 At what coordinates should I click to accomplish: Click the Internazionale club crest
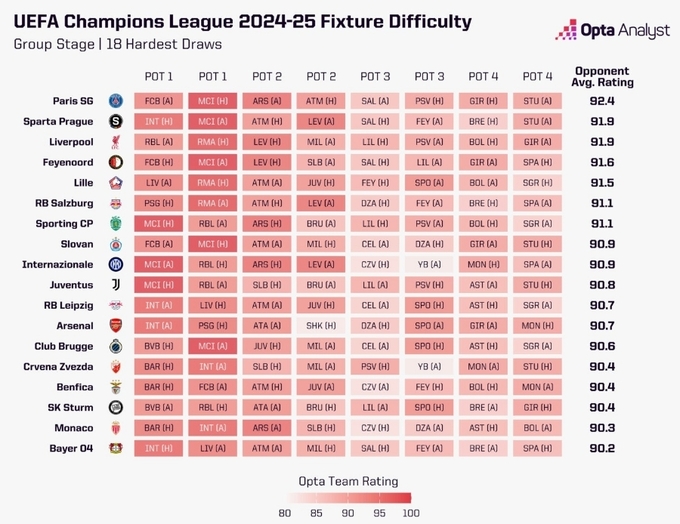pos(116,264)
